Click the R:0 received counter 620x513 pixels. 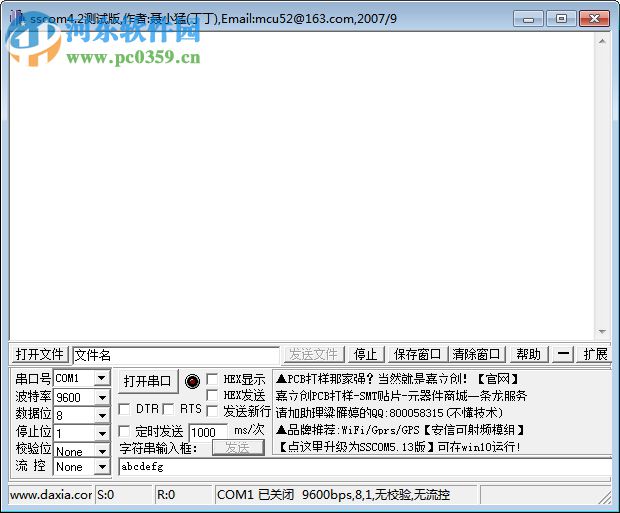pyautogui.click(x=183, y=495)
